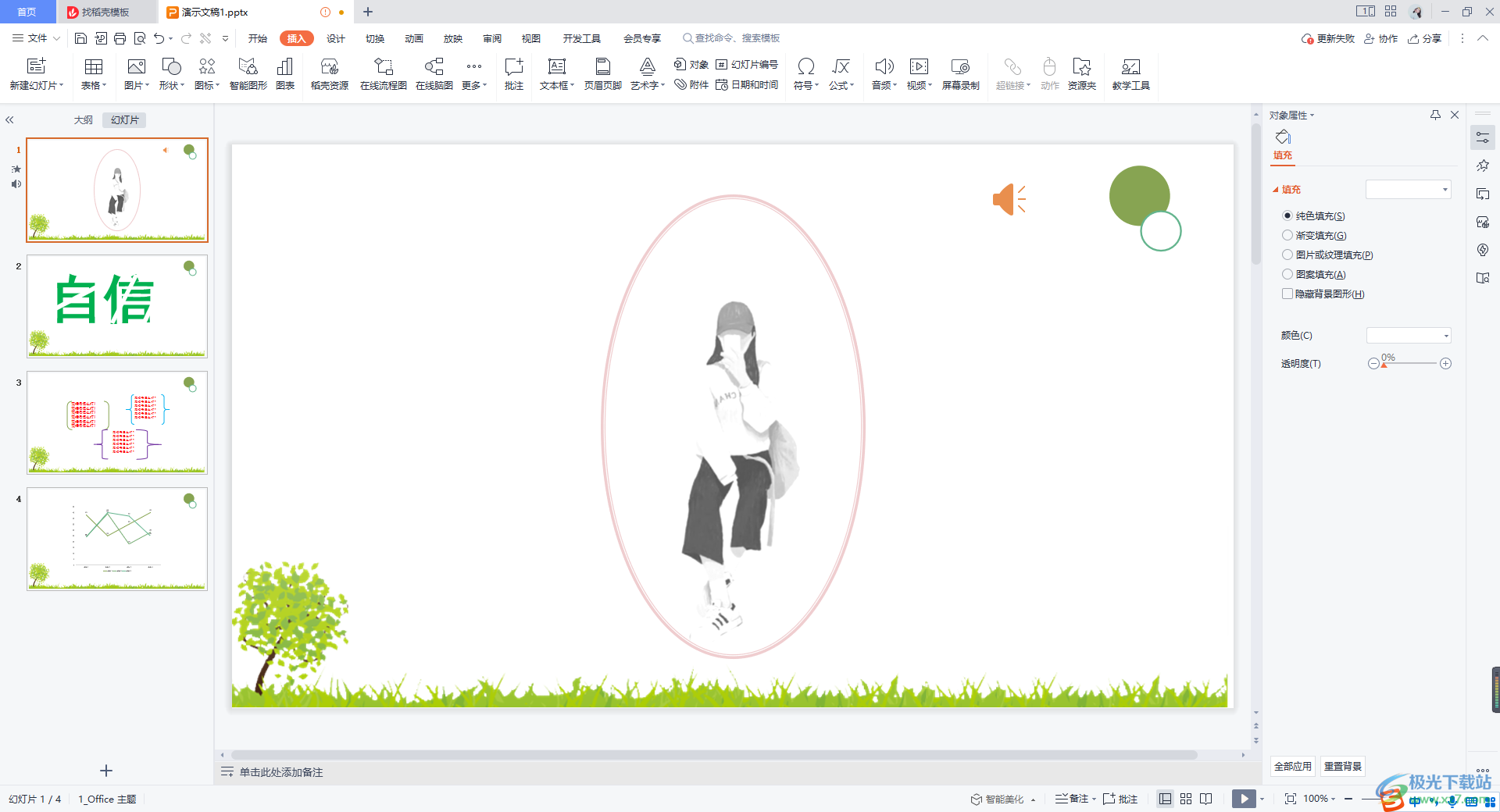The width and height of the screenshot is (1500, 812).
Task: Select slide 4 chart thumbnail
Action: (x=117, y=539)
